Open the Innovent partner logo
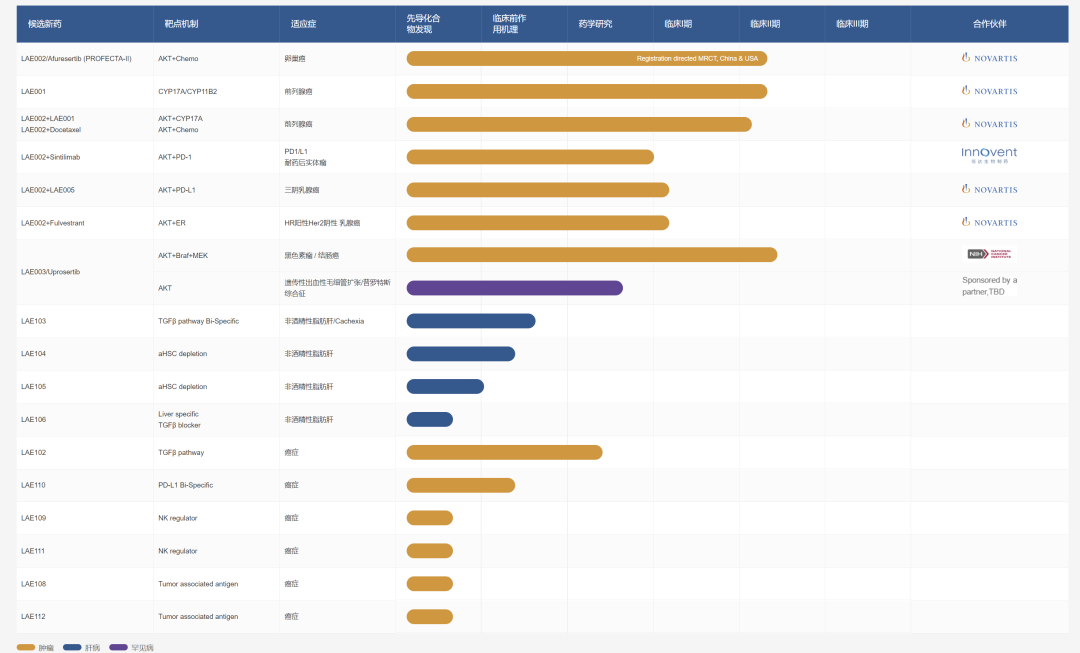The height and width of the screenshot is (653, 1080). (989, 155)
